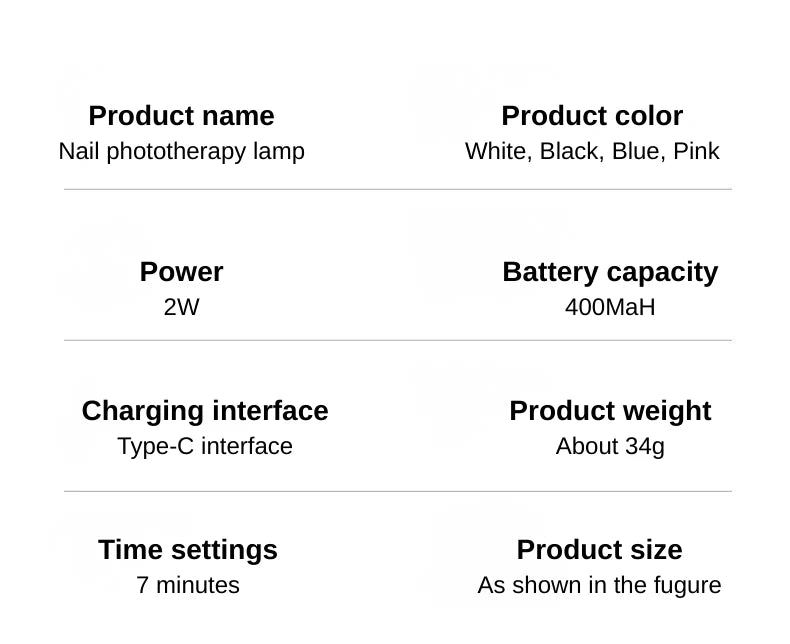Select the 7 minutes value

click(x=188, y=585)
